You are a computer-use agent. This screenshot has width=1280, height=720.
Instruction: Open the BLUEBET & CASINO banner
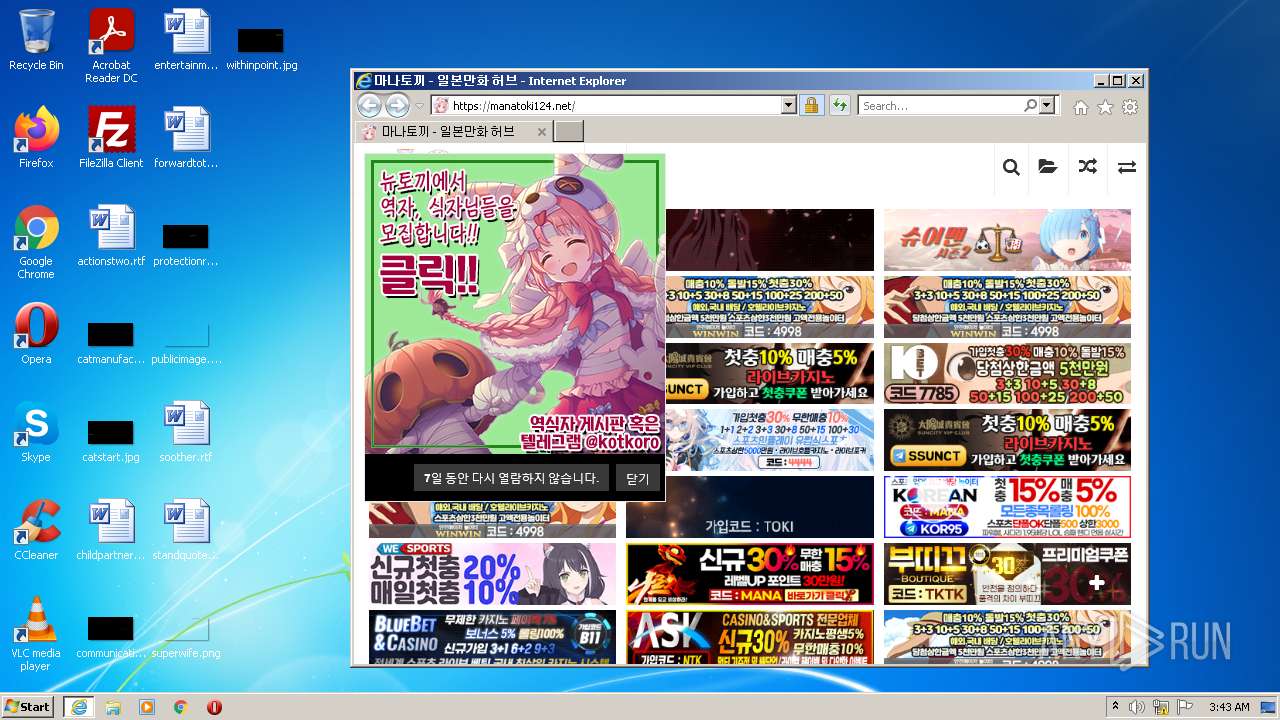click(x=492, y=637)
